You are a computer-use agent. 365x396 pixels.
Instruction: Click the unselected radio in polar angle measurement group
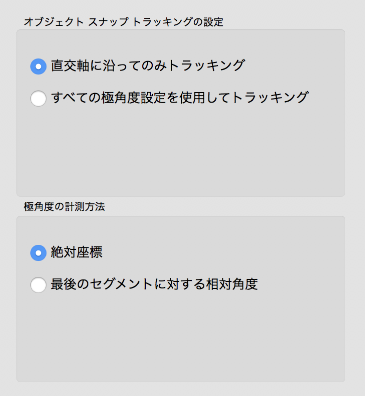click(38, 285)
